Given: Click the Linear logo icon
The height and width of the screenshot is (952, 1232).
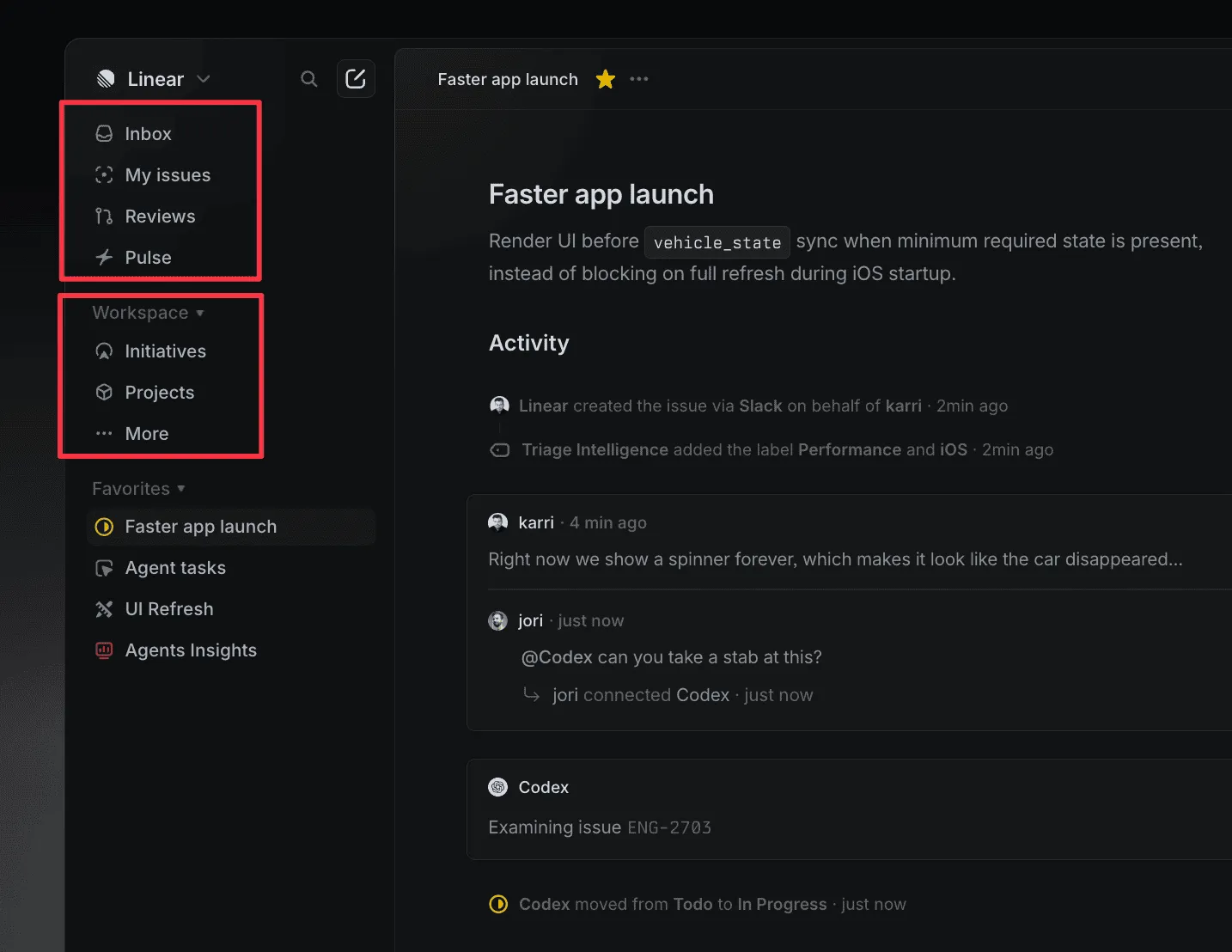Looking at the screenshot, I should 106,79.
